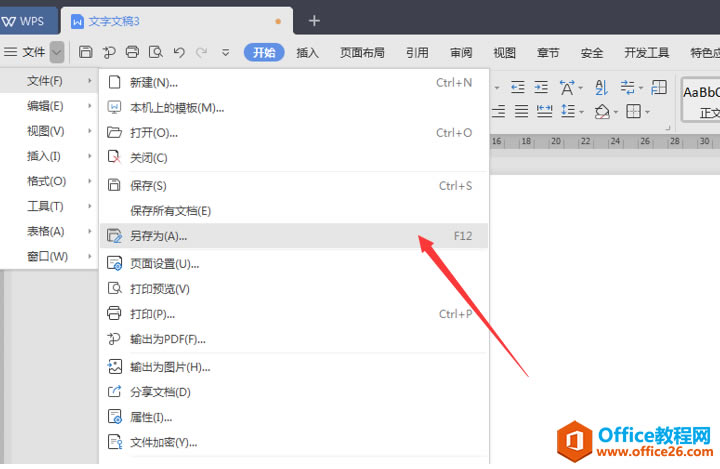Click the Print icon in quick access toolbar
Viewport: 720px width, 469px height.
click(x=132, y=52)
